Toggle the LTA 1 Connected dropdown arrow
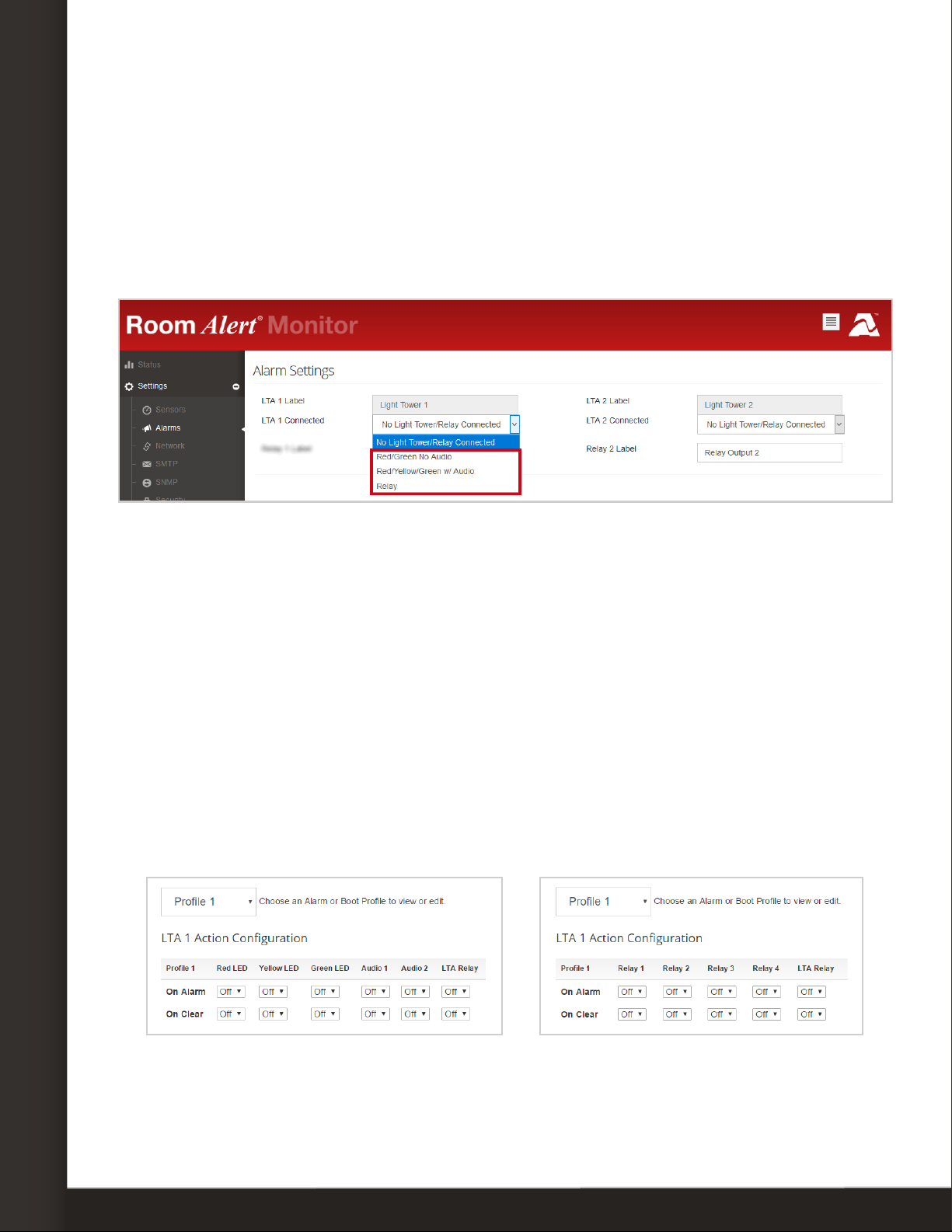Image resolution: width=952 pixels, height=1232 pixels. pyautogui.click(x=514, y=424)
